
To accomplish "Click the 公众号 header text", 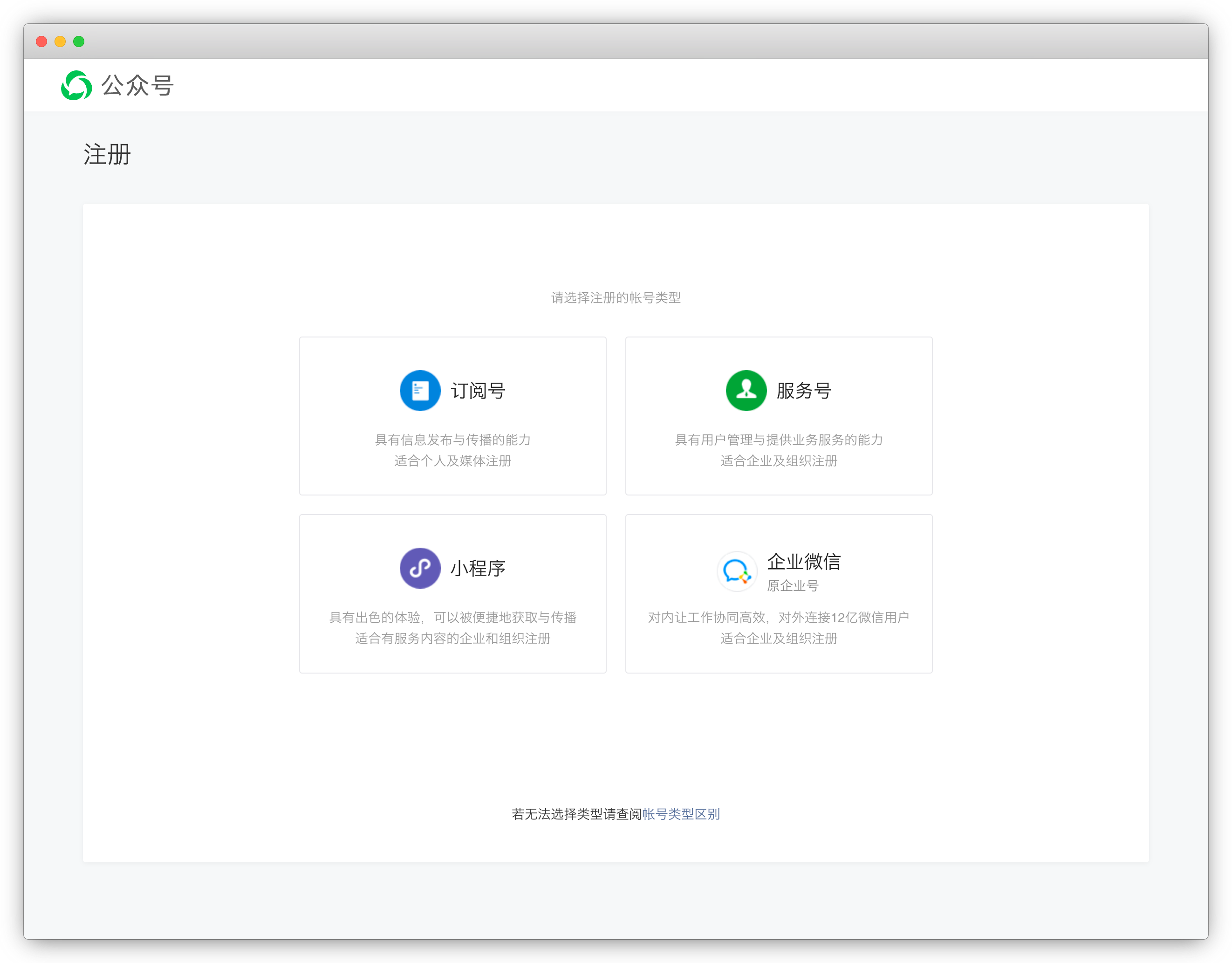I will click(137, 86).
